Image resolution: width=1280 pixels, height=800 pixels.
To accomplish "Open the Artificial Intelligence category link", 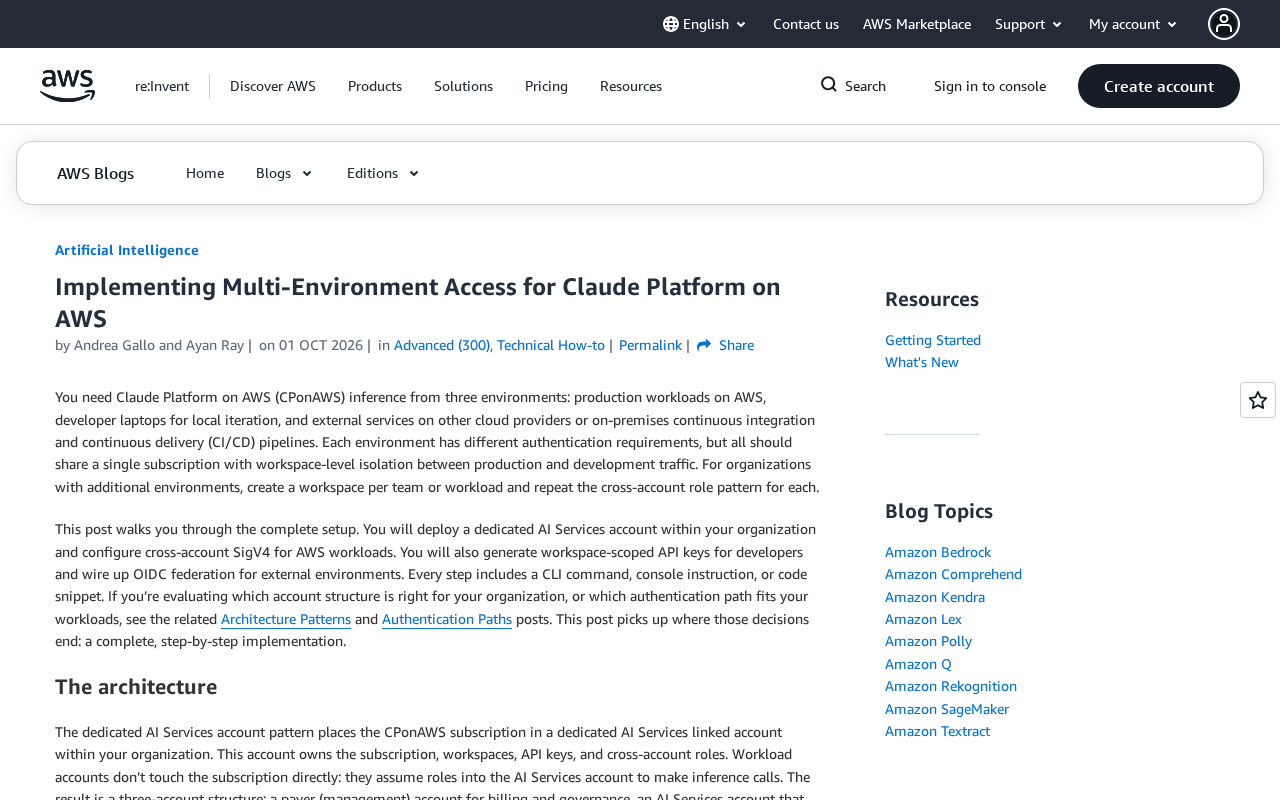I will 127,250.
